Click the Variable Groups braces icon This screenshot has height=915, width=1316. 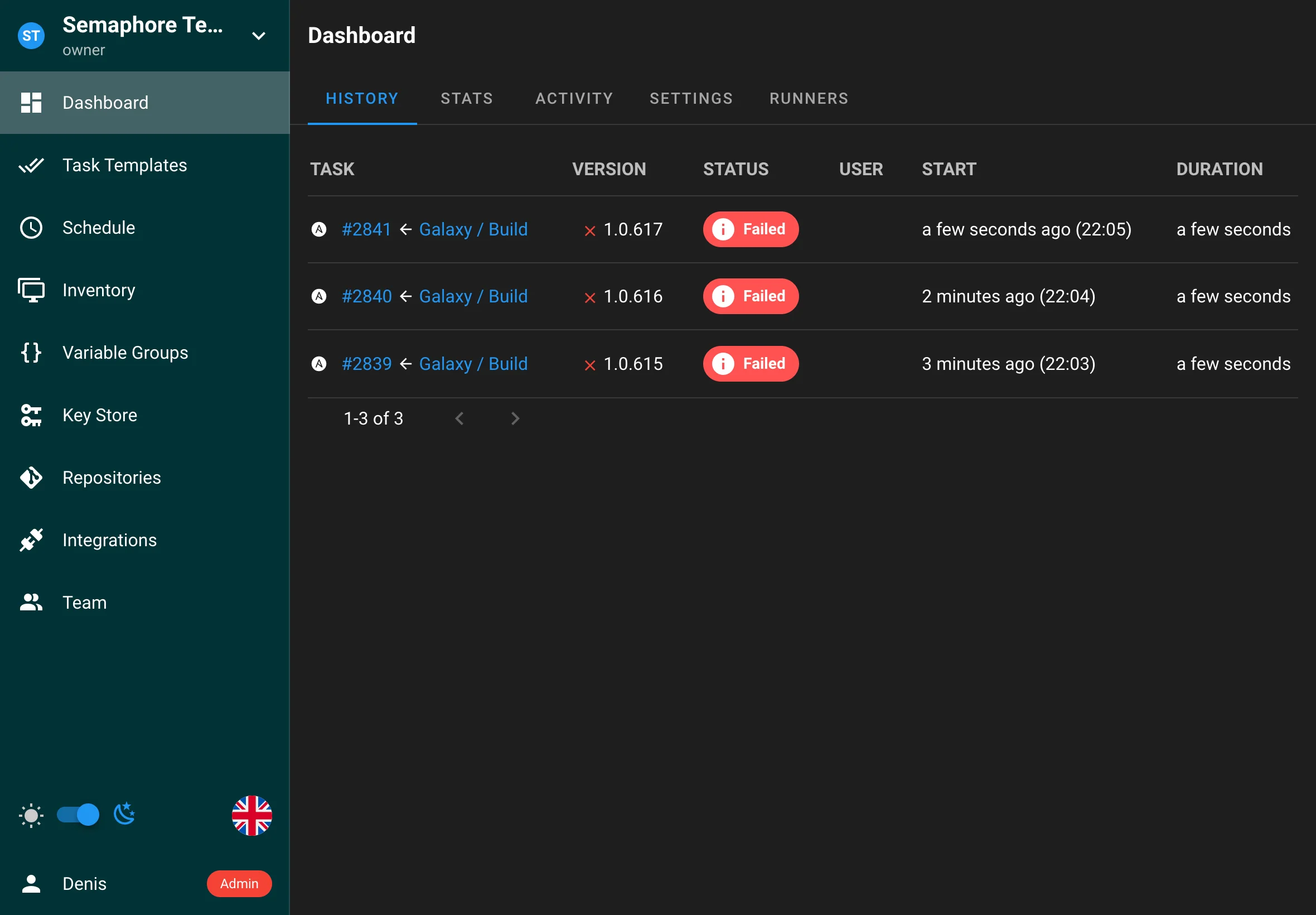click(31, 353)
